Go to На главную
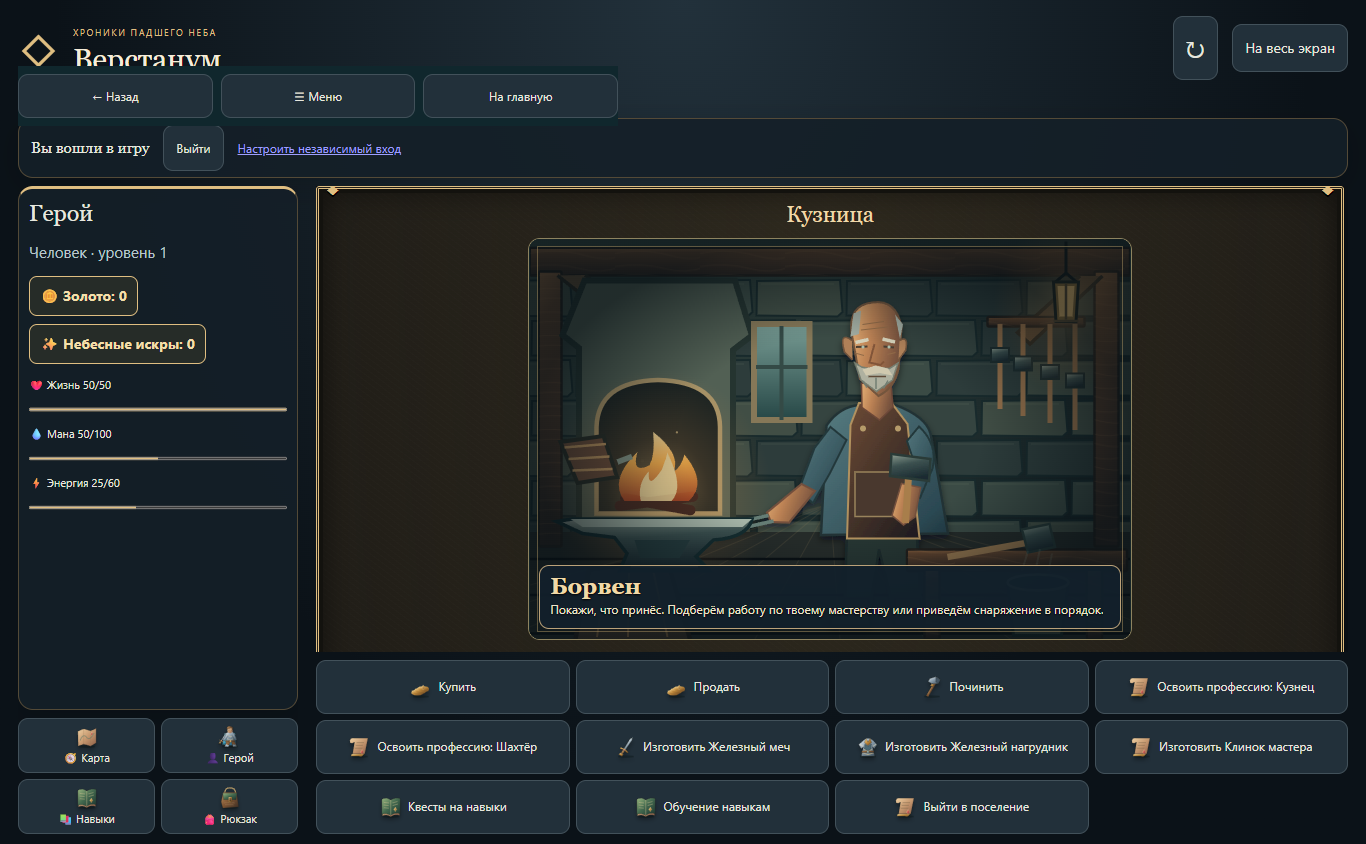The image size is (1366, 844). point(520,96)
